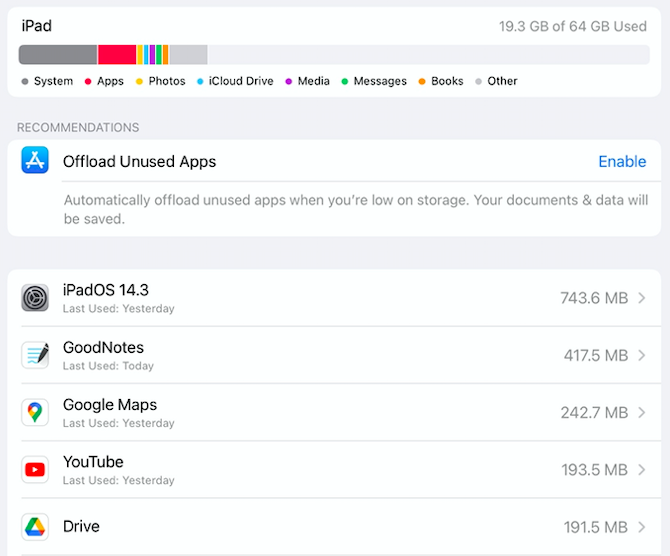670x556 pixels.
Task: Click the Apps legend red dot
Action: tap(88, 81)
